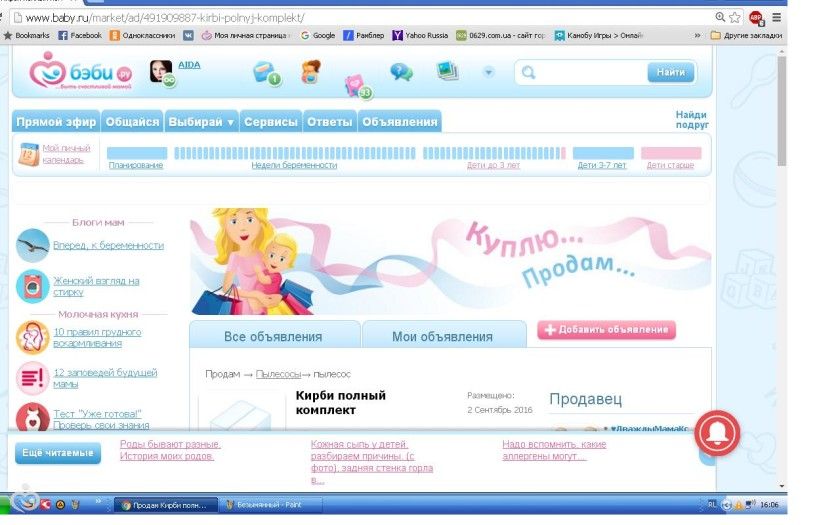840x525 pixels.
Task: Click the personal calendar icon
Action: coord(28,154)
